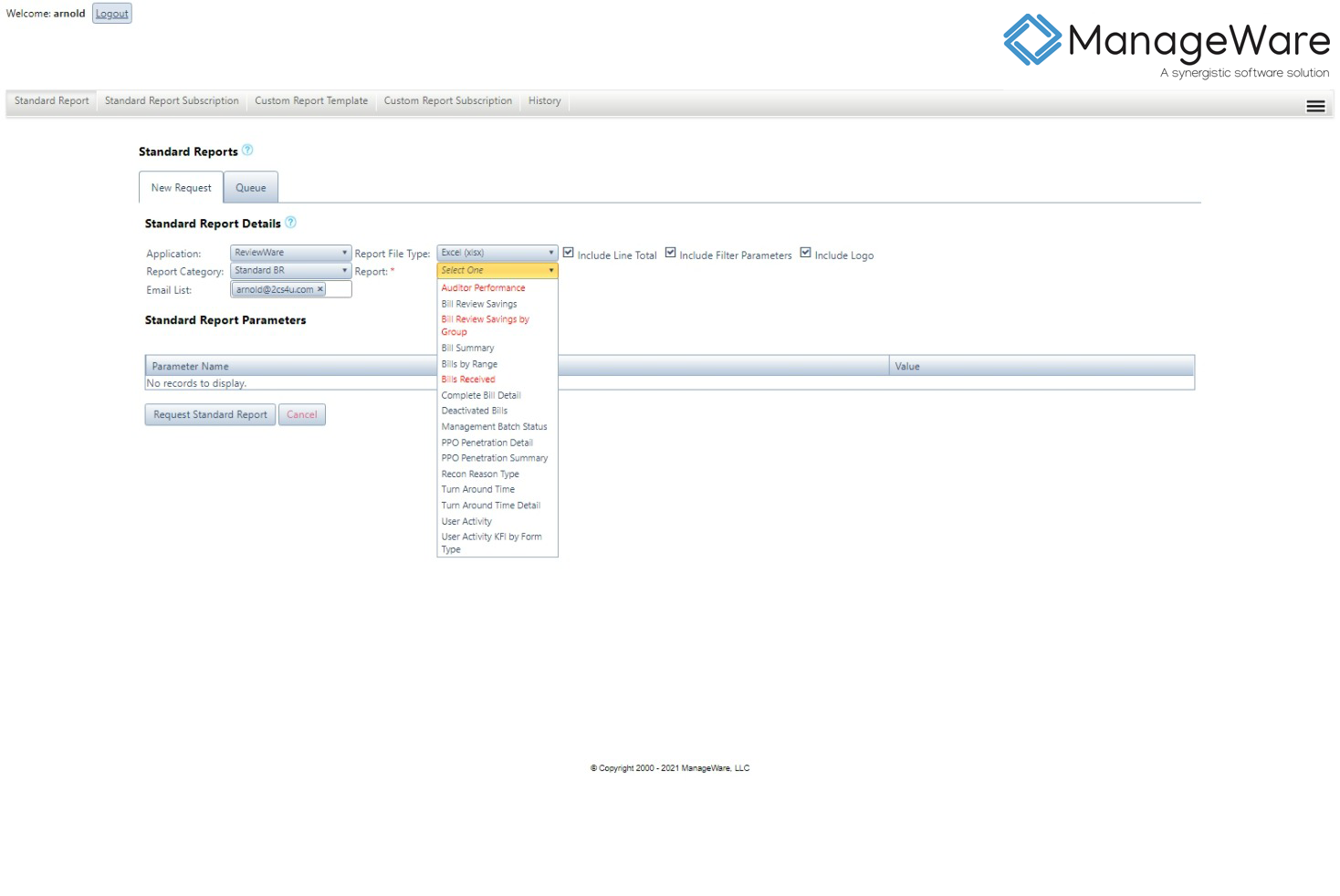Open the Application dropdown

[290, 253]
